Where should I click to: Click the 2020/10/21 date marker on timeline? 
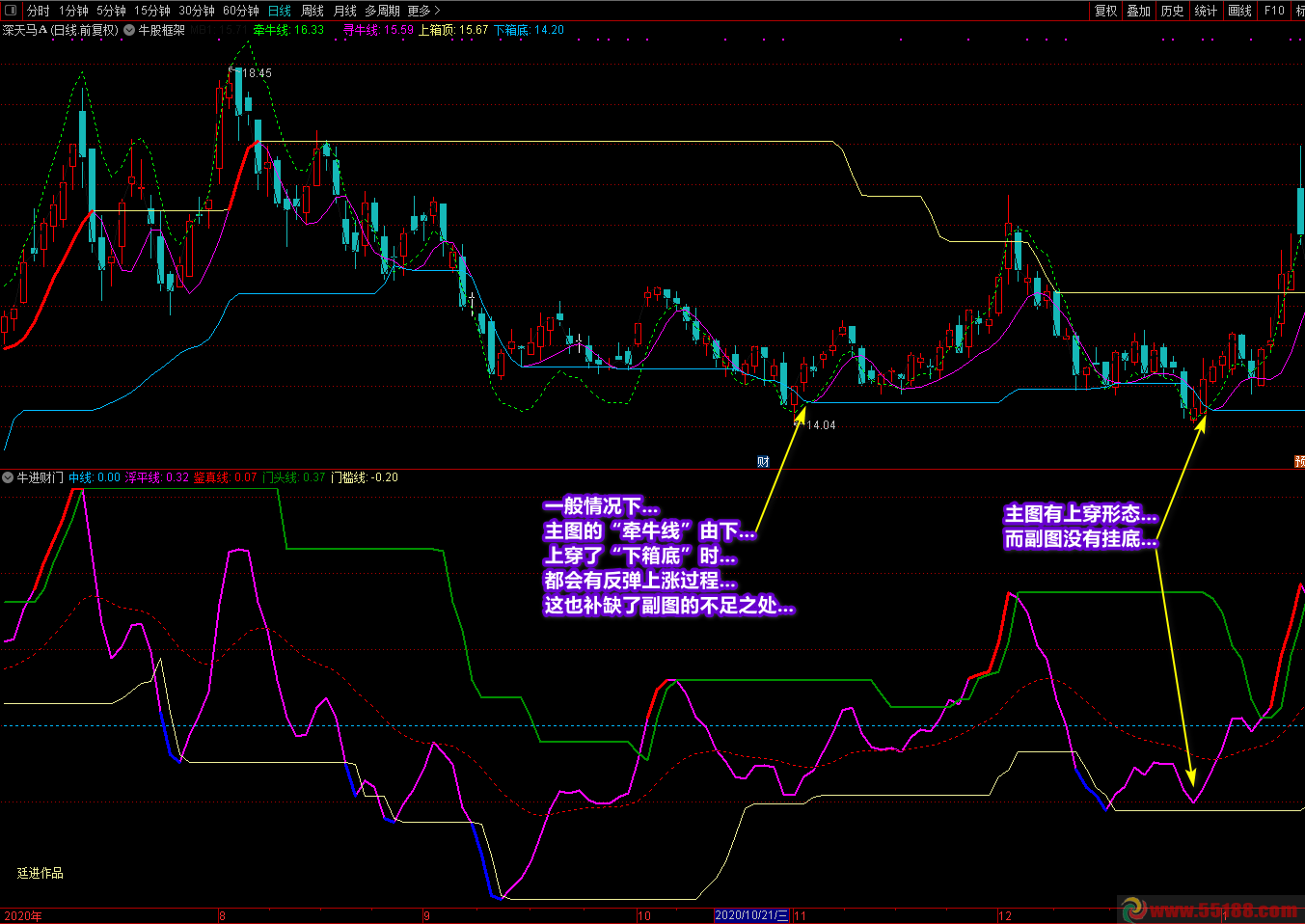pyautogui.click(x=751, y=915)
